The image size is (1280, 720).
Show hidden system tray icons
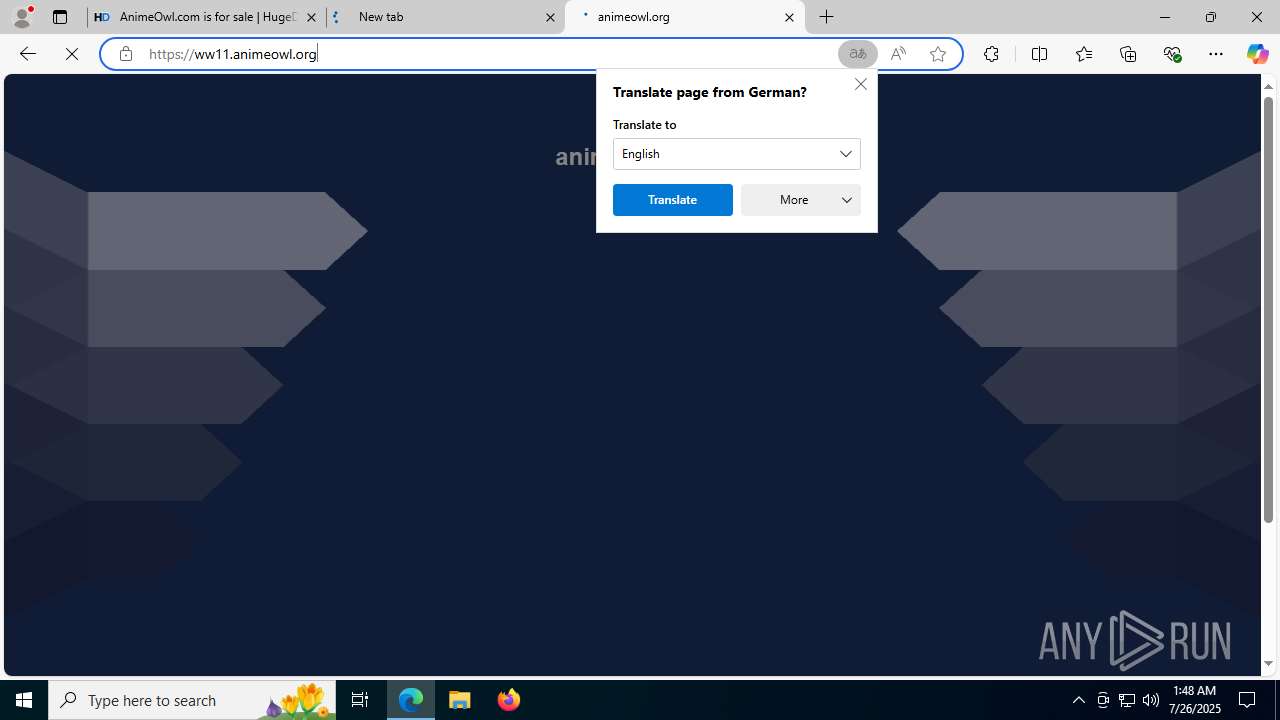pyautogui.click(x=1079, y=700)
